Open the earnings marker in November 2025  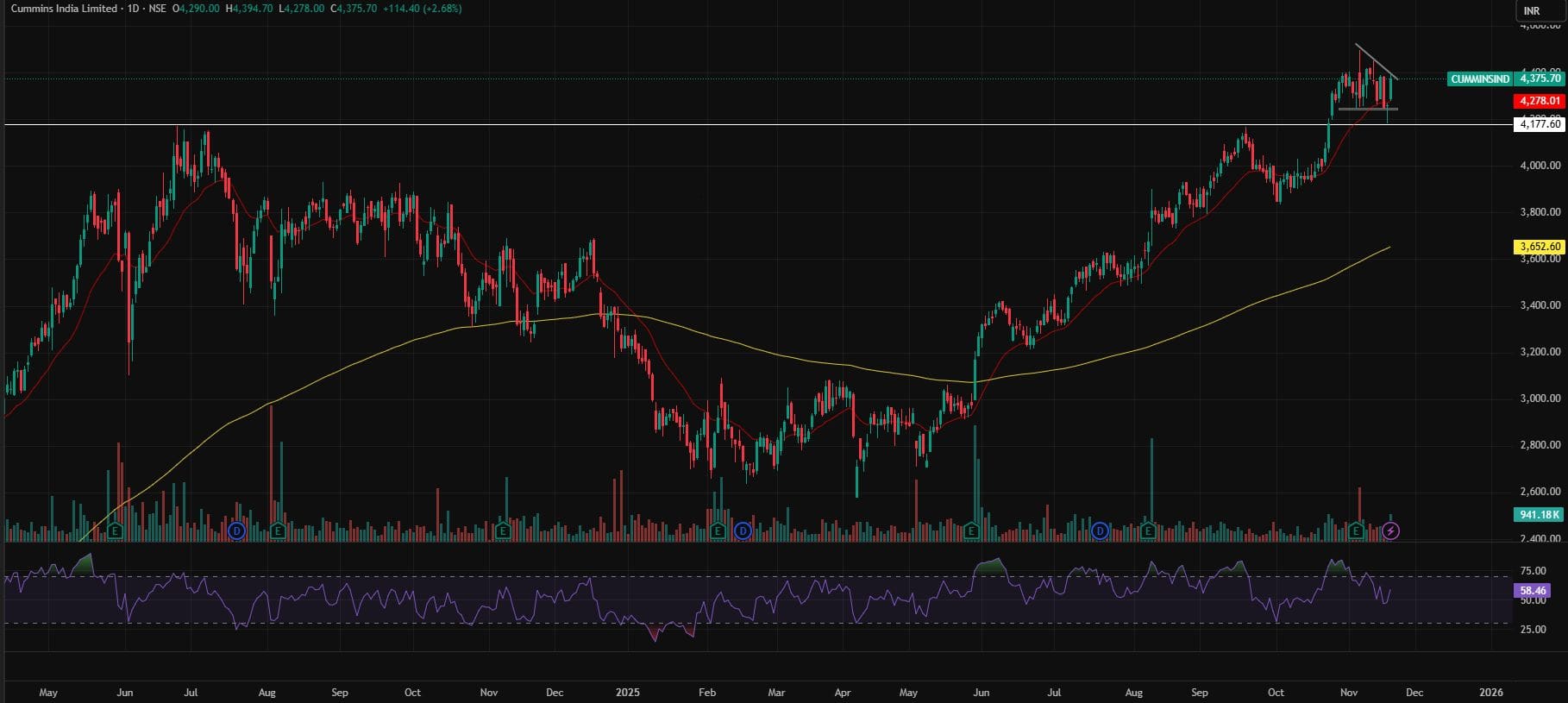pos(1356,531)
